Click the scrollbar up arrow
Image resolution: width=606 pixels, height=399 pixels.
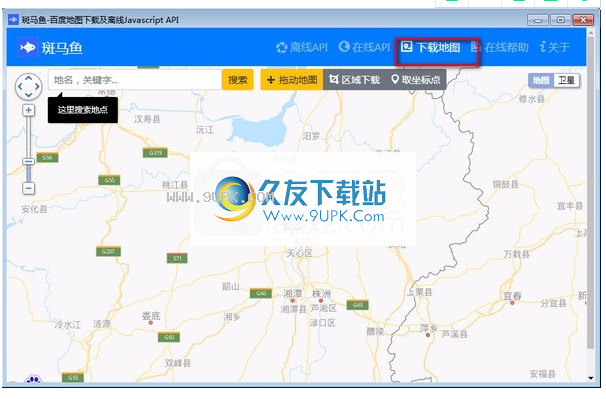coord(590,33)
